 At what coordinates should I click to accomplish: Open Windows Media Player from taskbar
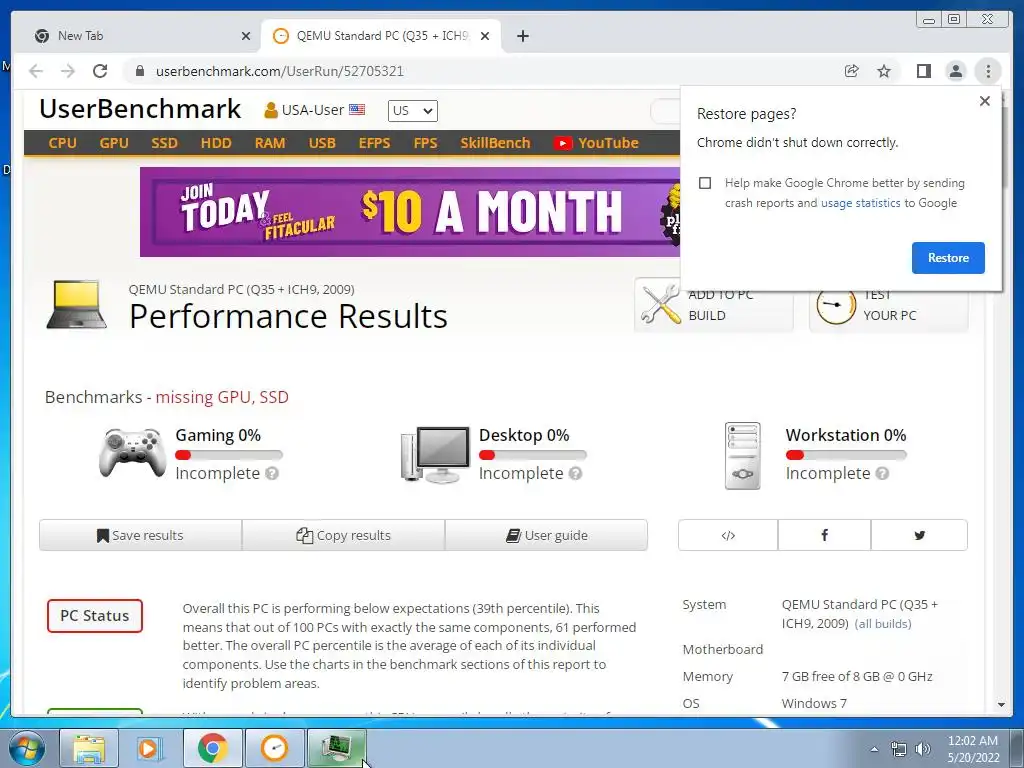point(150,748)
